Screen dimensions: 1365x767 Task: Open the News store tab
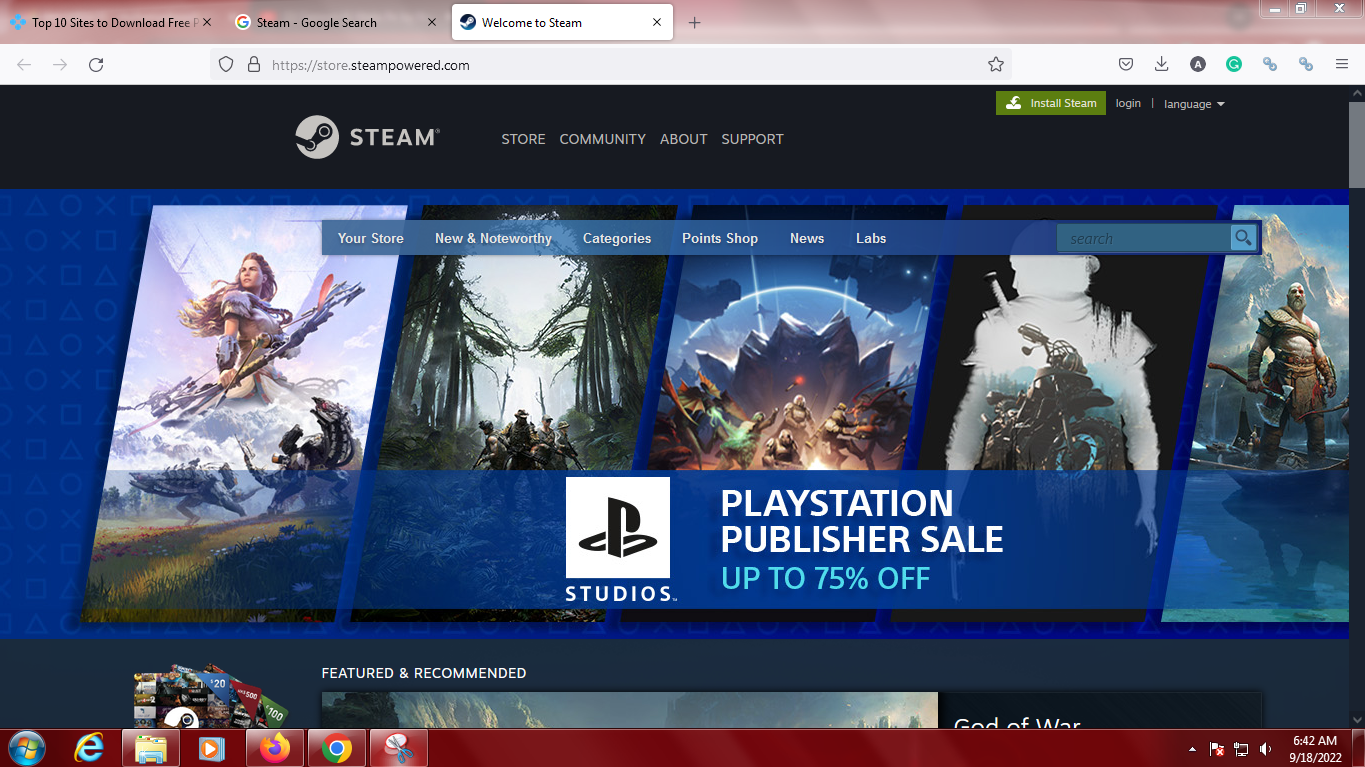pyautogui.click(x=807, y=238)
